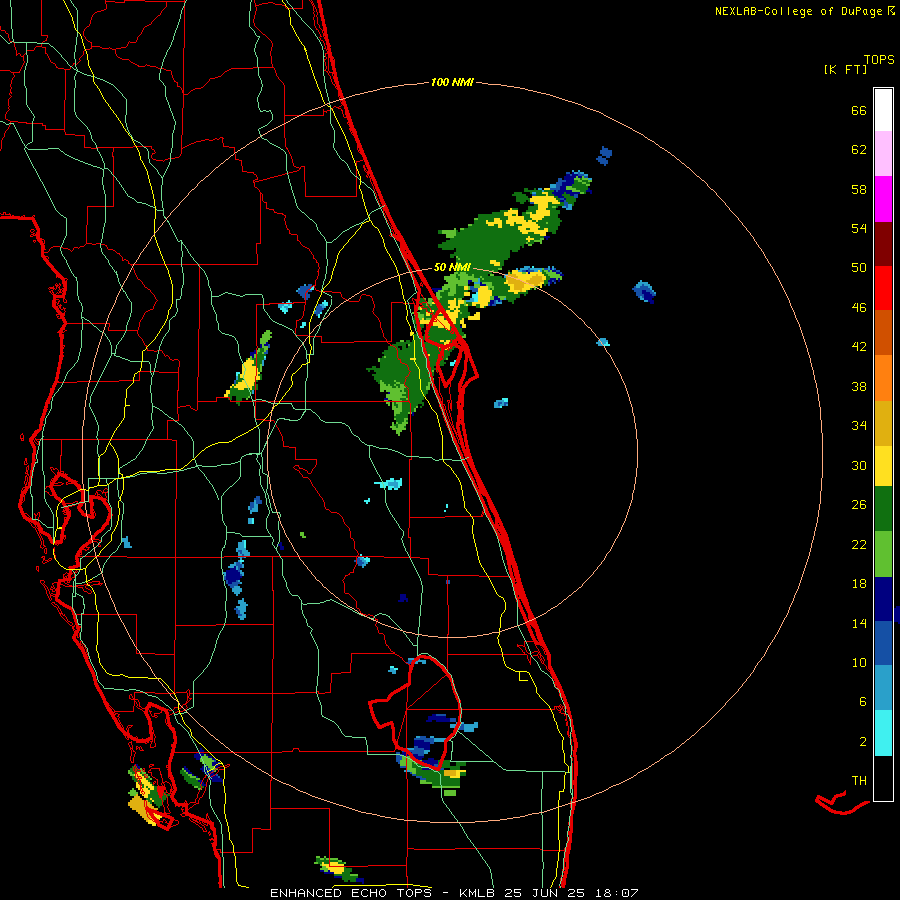Click the 58 legend value
The height and width of the screenshot is (900, 900).
pos(859,189)
